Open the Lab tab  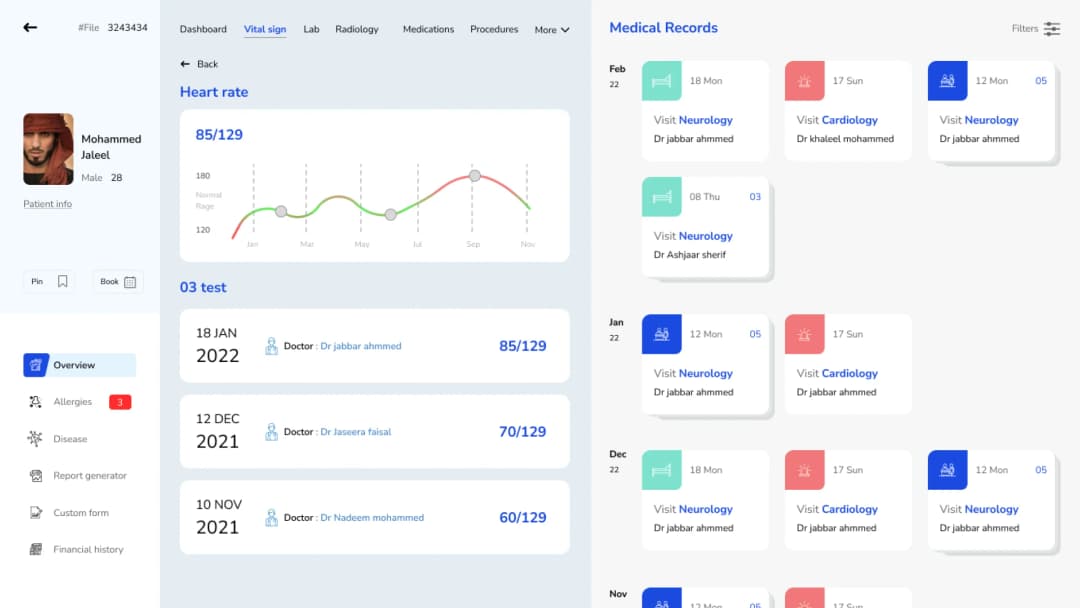pyautogui.click(x=311, y=29)
